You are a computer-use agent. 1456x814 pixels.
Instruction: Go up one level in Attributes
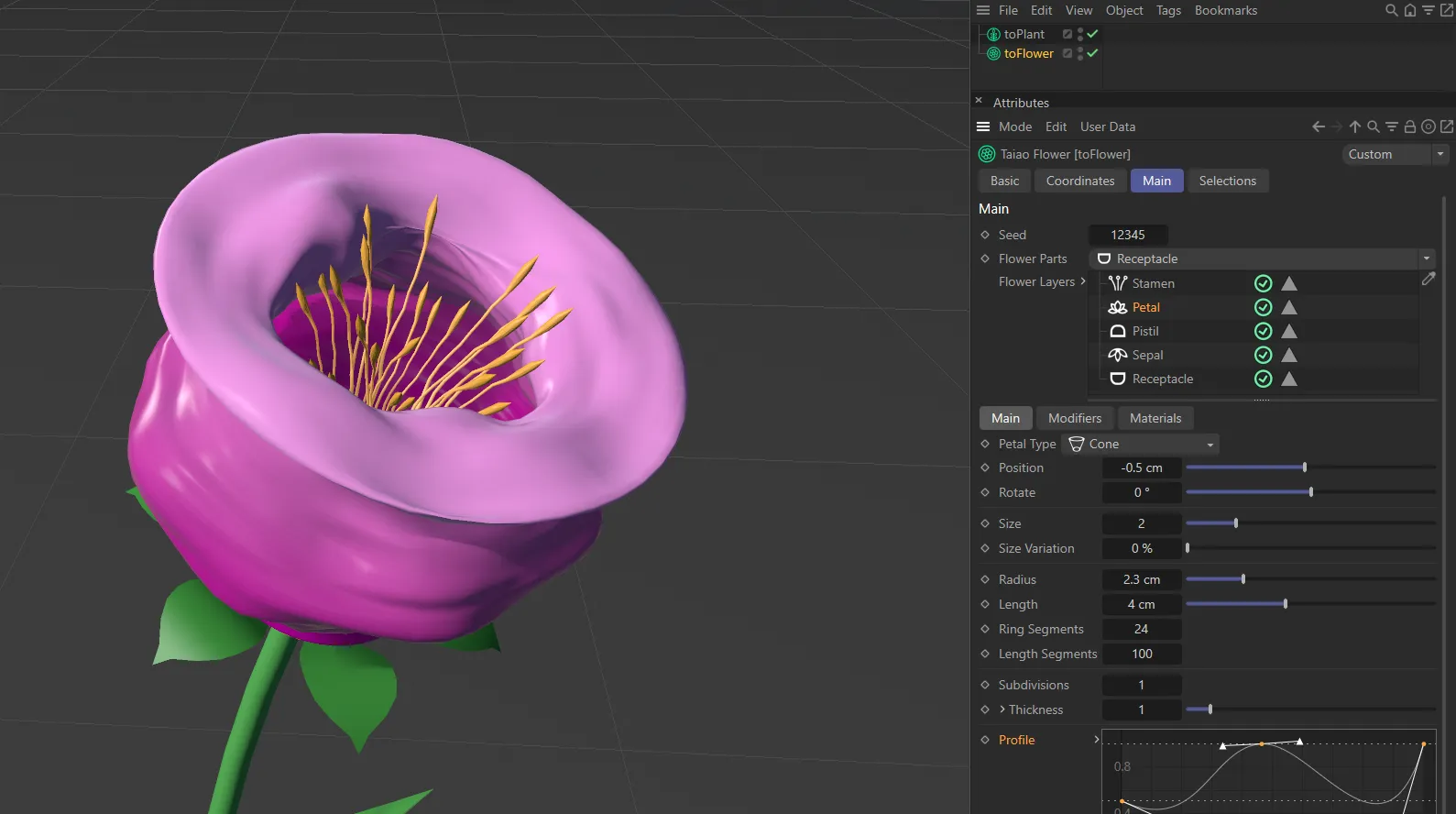click(1354, 126)
